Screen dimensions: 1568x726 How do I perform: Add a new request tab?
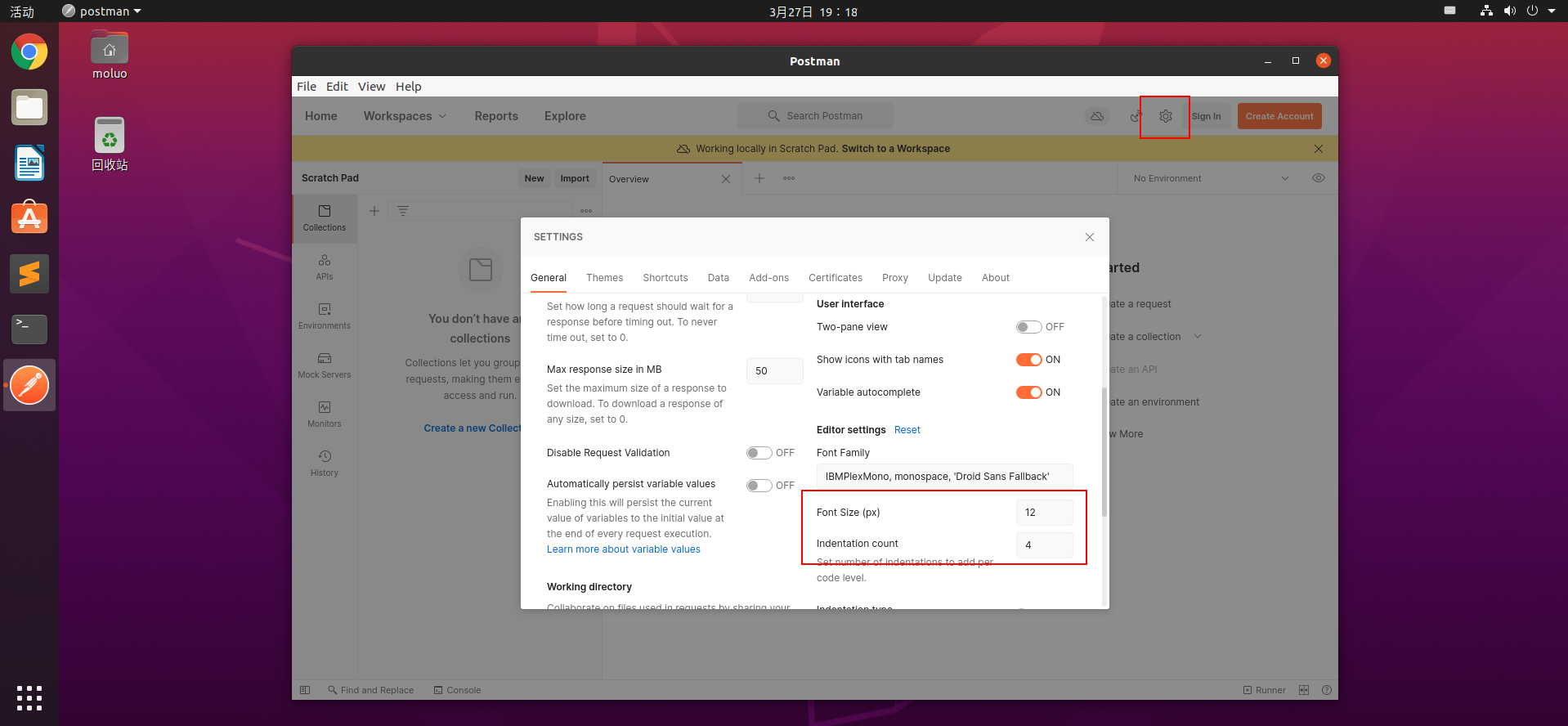coord(759,178)
